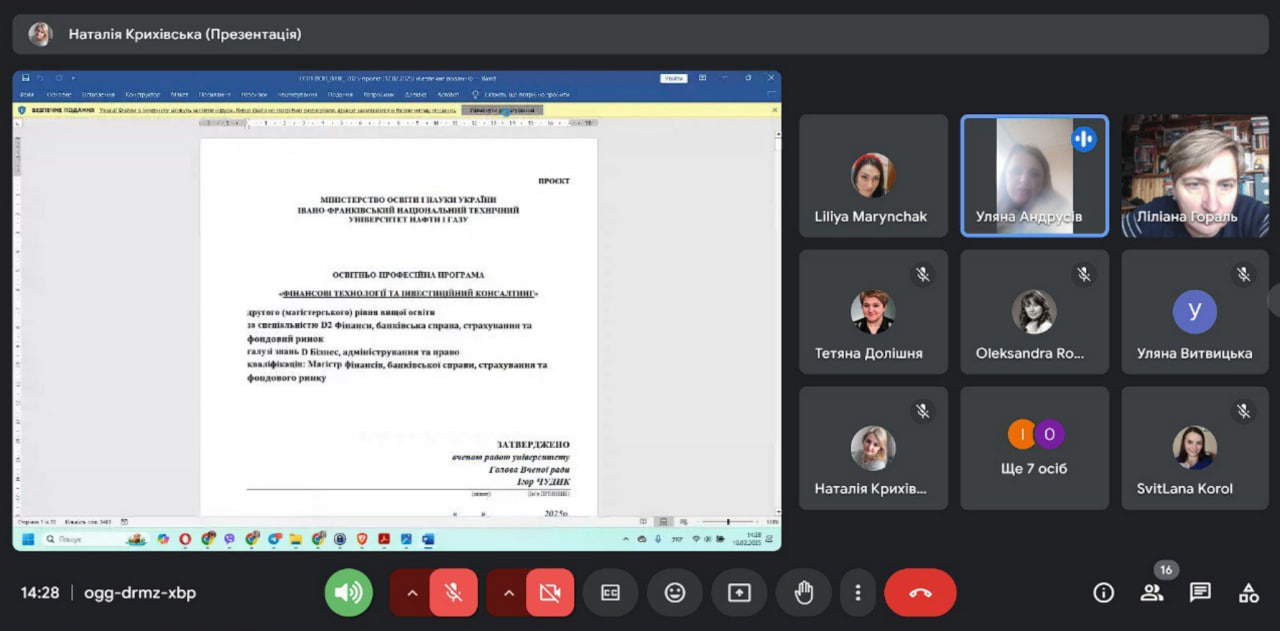Open the 'Ще 7 осіб' tile

(1034, 448)
